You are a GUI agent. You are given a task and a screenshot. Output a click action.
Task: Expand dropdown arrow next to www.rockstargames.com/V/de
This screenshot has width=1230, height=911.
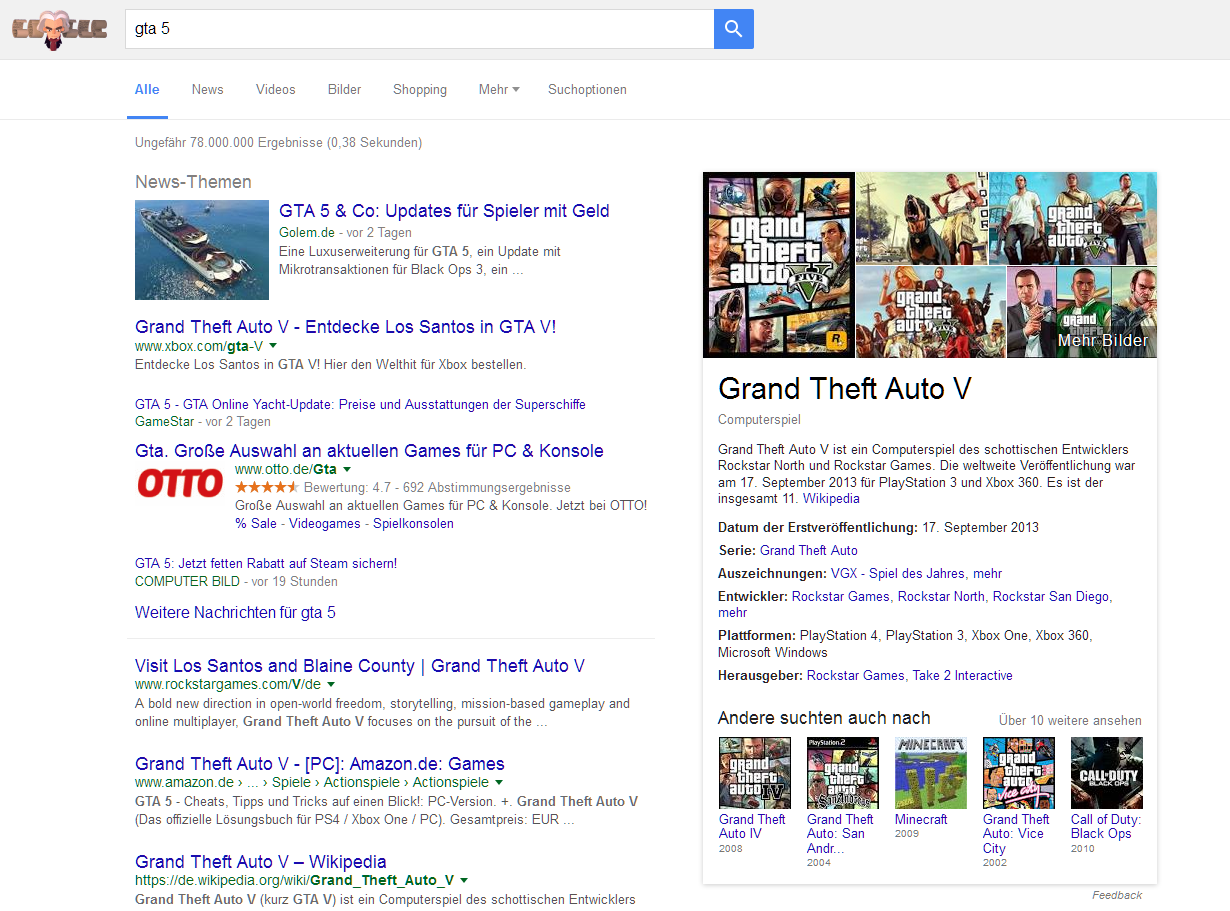click(331, 685)
